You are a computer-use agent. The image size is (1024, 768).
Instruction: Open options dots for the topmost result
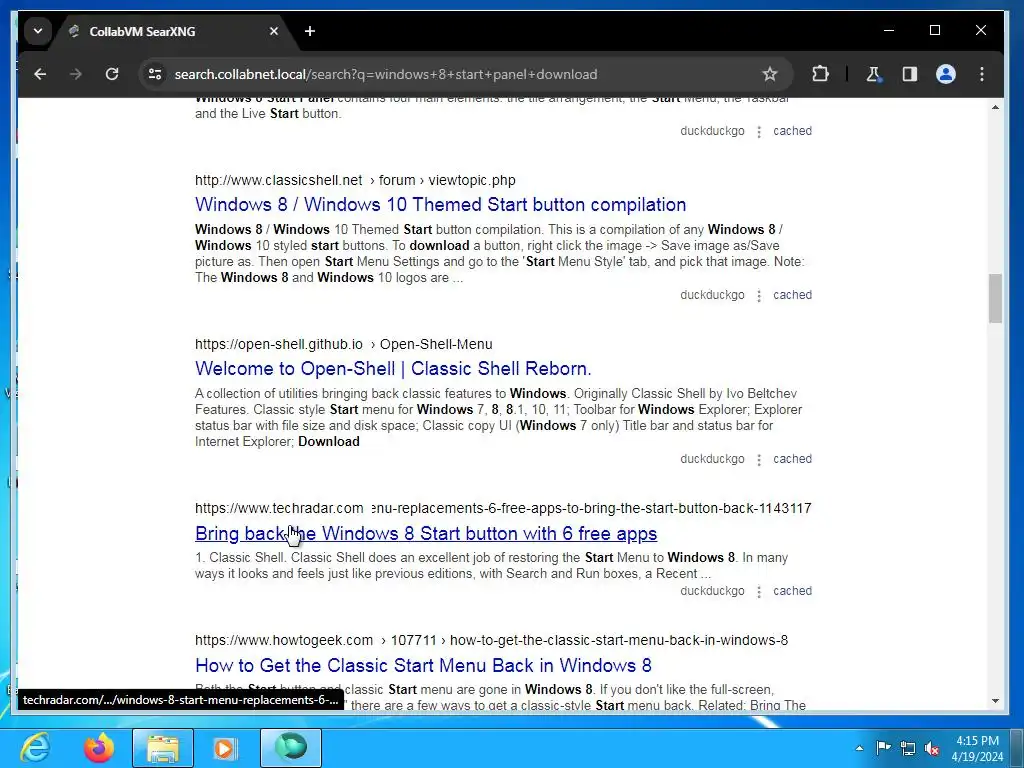coord(759,132)
